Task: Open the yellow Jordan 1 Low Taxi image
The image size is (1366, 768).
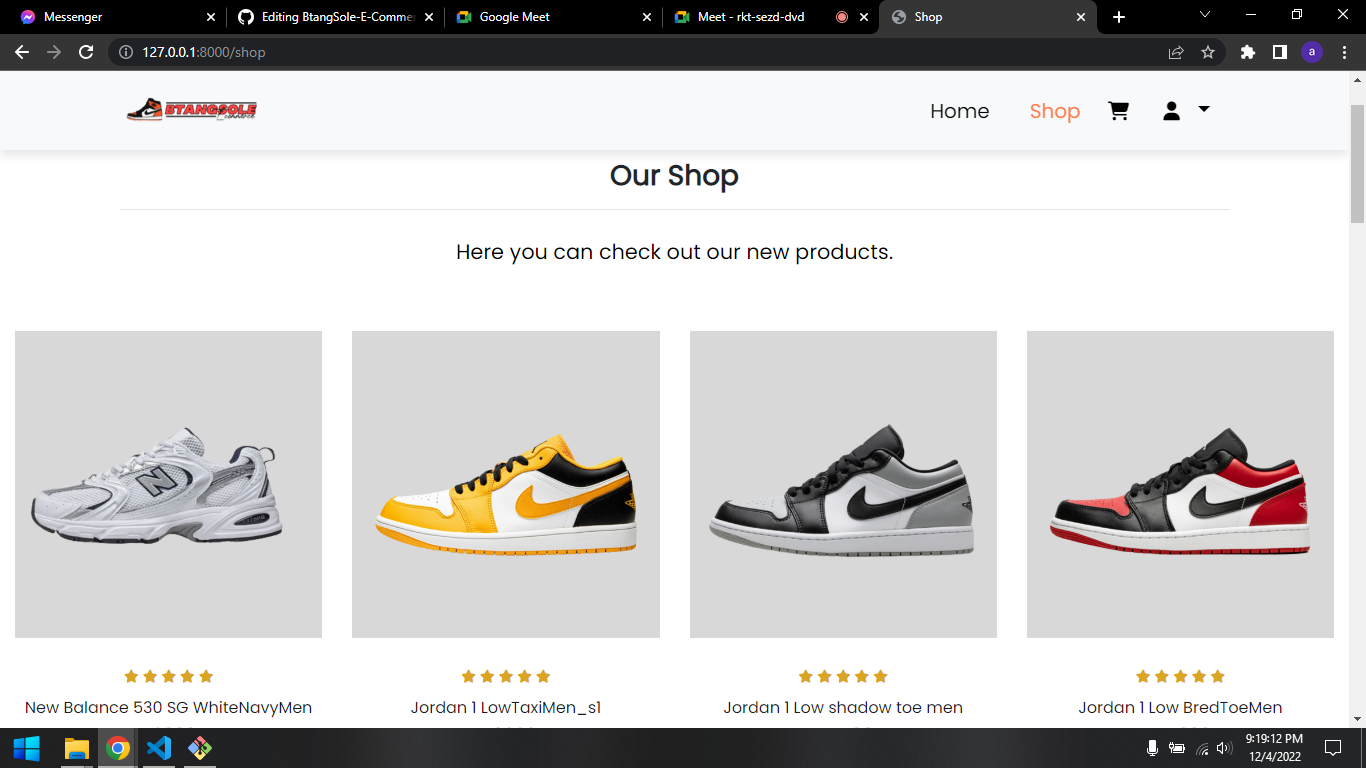Action: pyautogui.click(x=506, y=484)
